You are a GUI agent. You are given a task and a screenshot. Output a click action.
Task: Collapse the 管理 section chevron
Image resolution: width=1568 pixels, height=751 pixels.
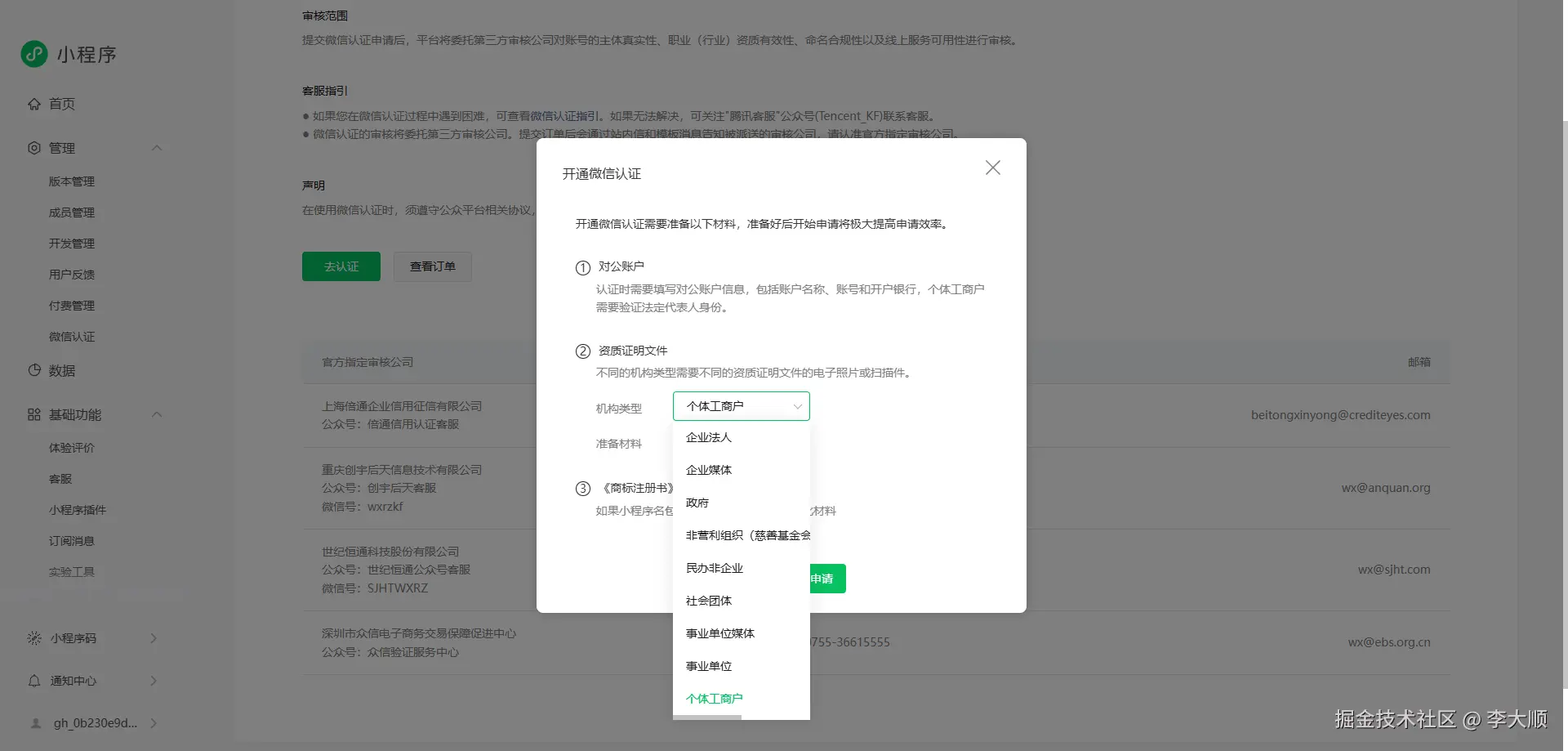tap(157, 148)
